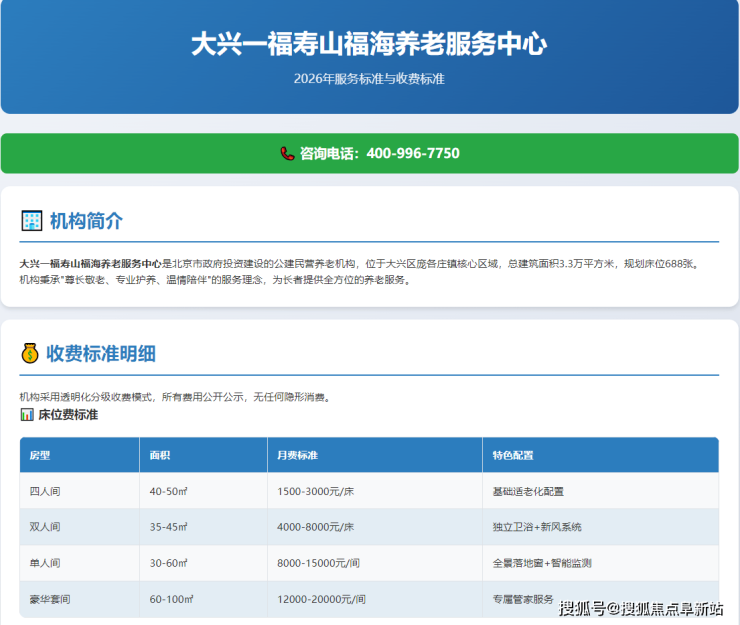Click the page title 大兴一福寿山福海养老服务中心

(369, 45)
